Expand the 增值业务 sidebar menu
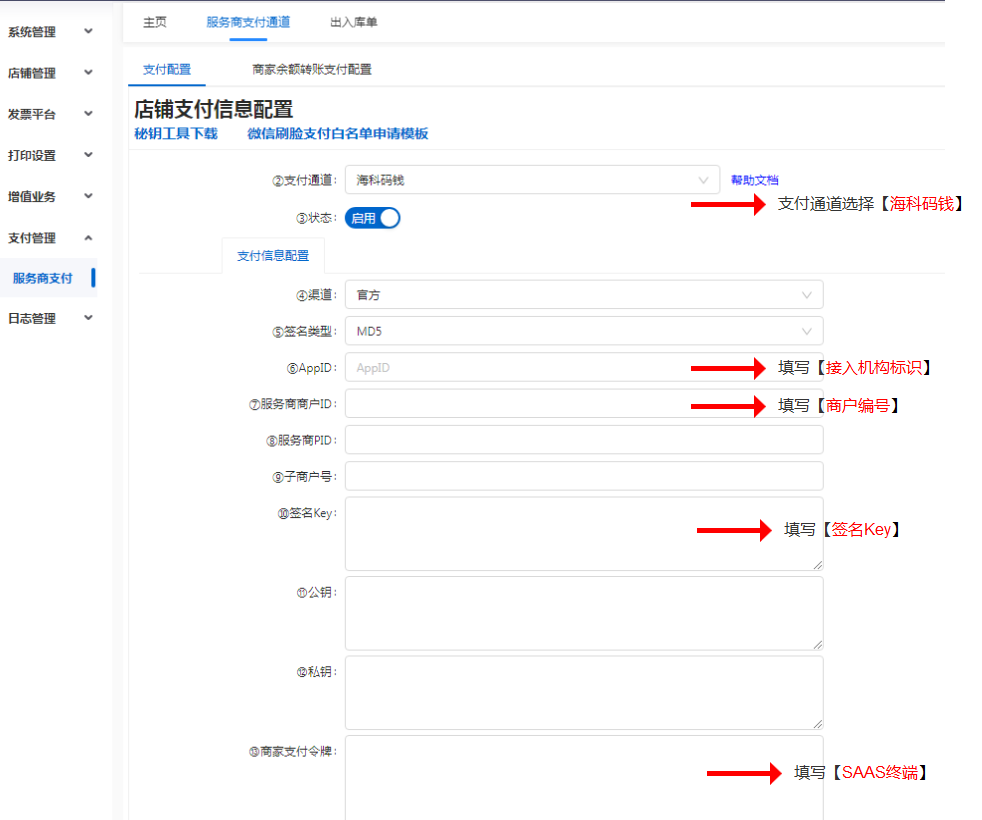This screenshot has width=982, height=820. tap(50, 196)
